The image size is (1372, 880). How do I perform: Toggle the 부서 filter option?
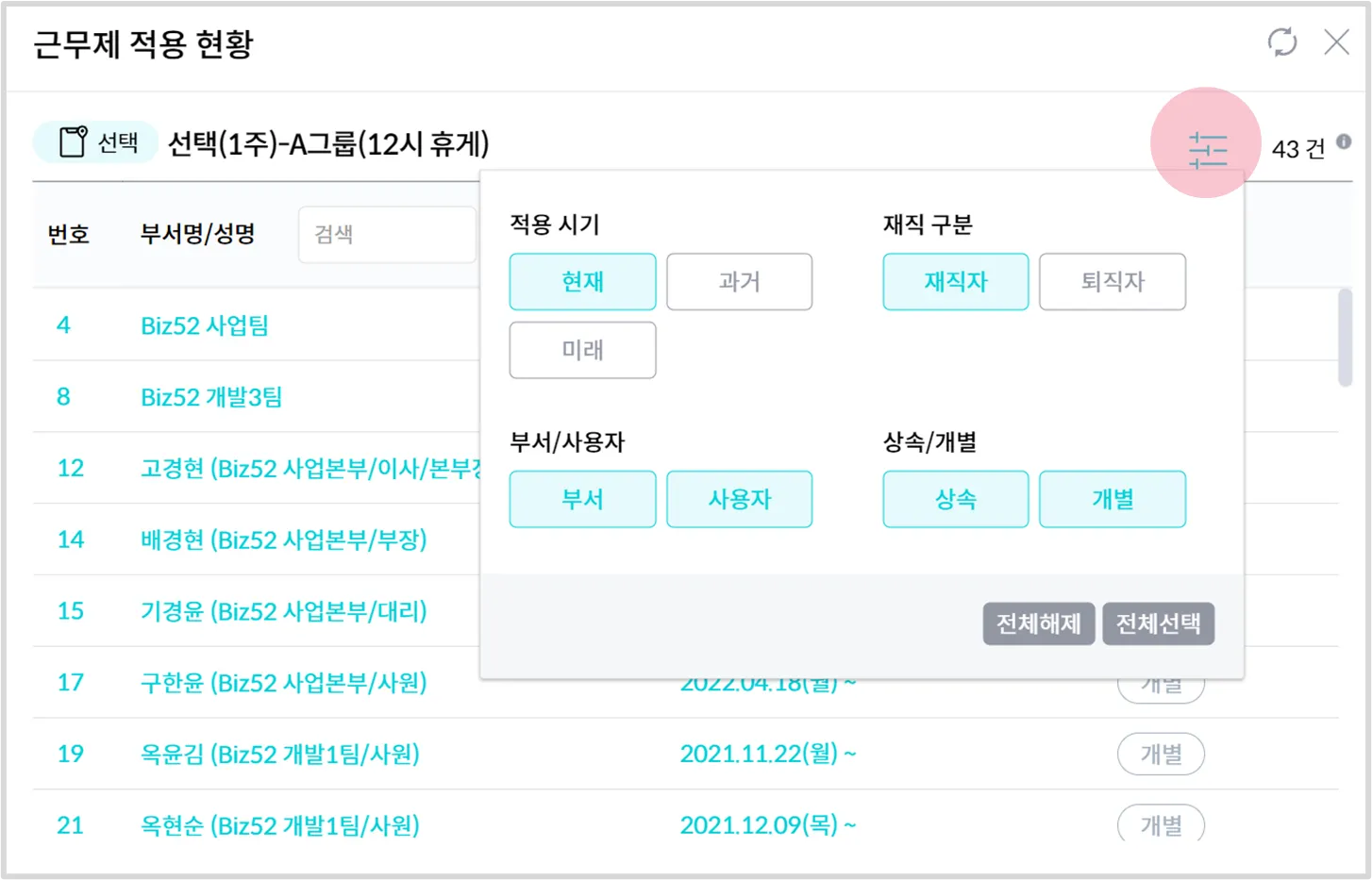(582, 499)
